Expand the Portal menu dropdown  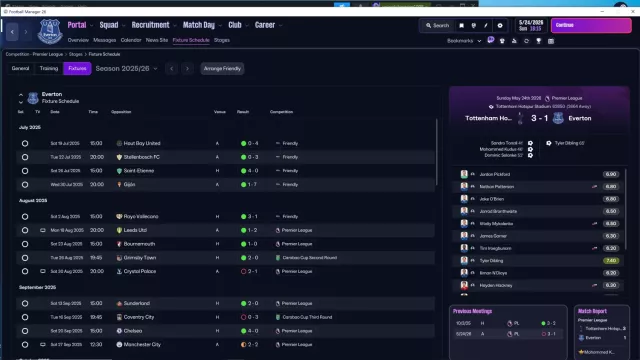point(91,25)
